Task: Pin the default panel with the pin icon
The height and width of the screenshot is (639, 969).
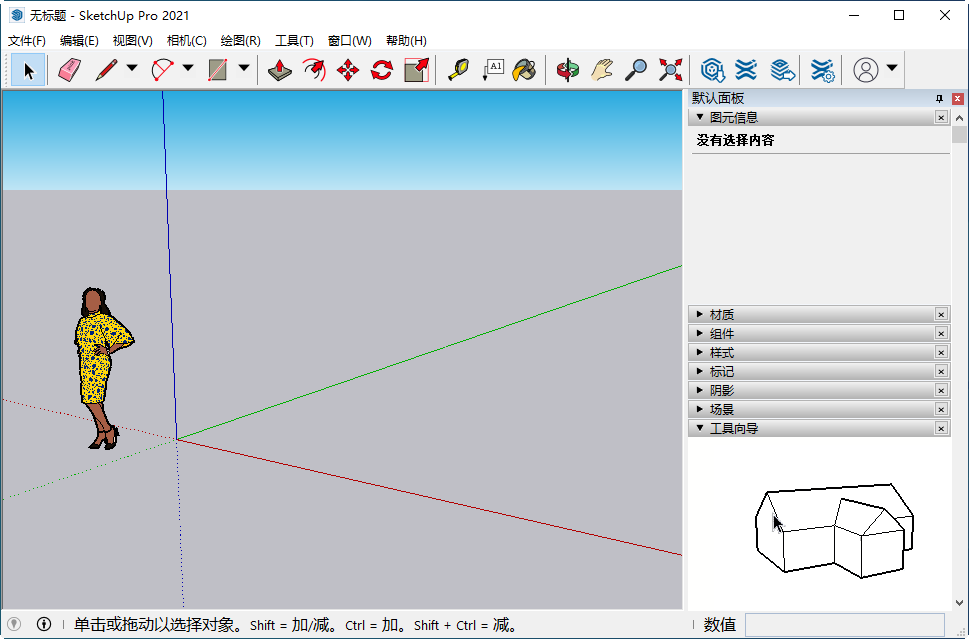Action: point(940,98)
